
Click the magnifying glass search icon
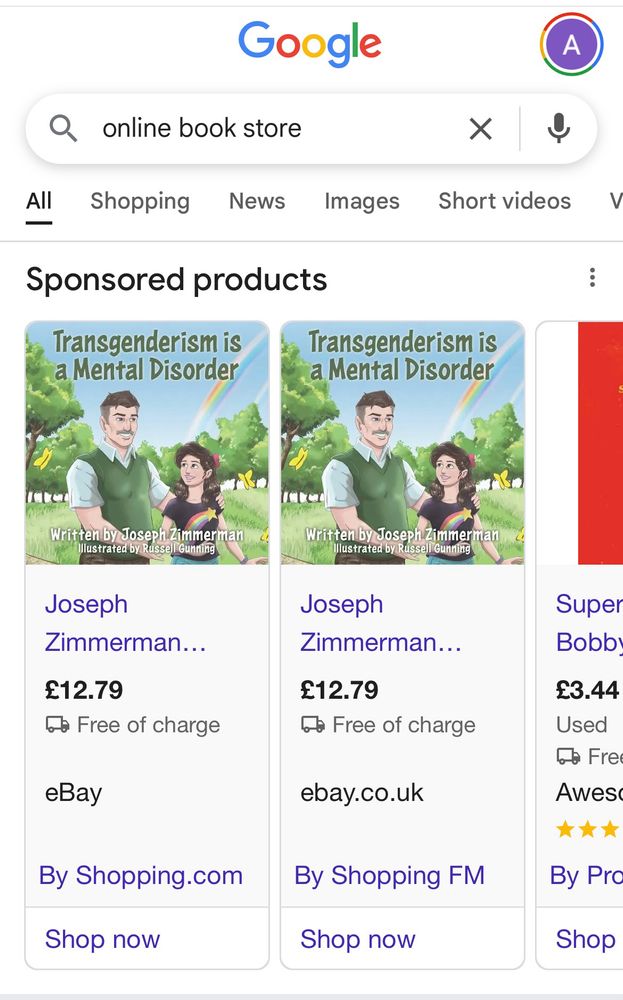point(63,128)
